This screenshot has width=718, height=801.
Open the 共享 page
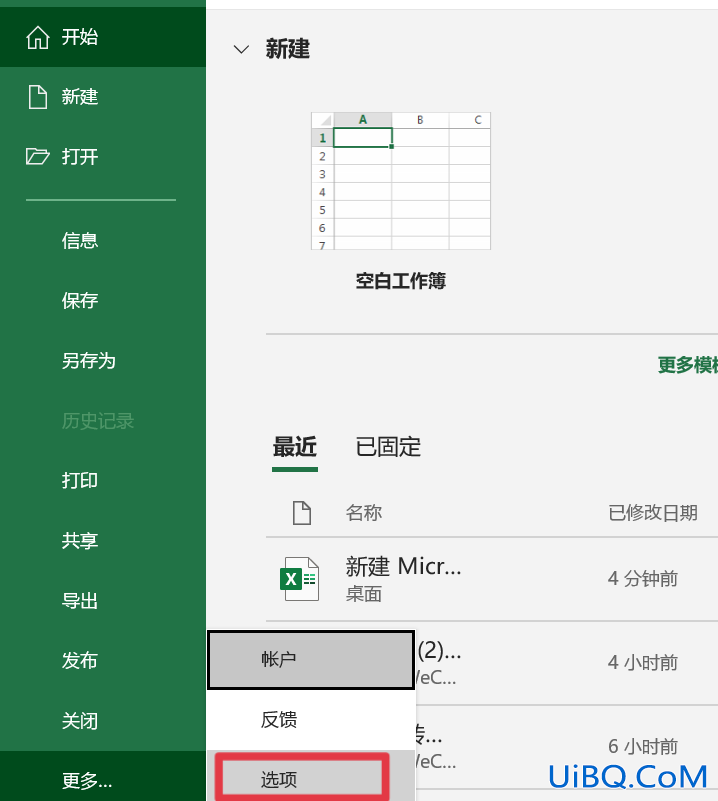(80, 540)
